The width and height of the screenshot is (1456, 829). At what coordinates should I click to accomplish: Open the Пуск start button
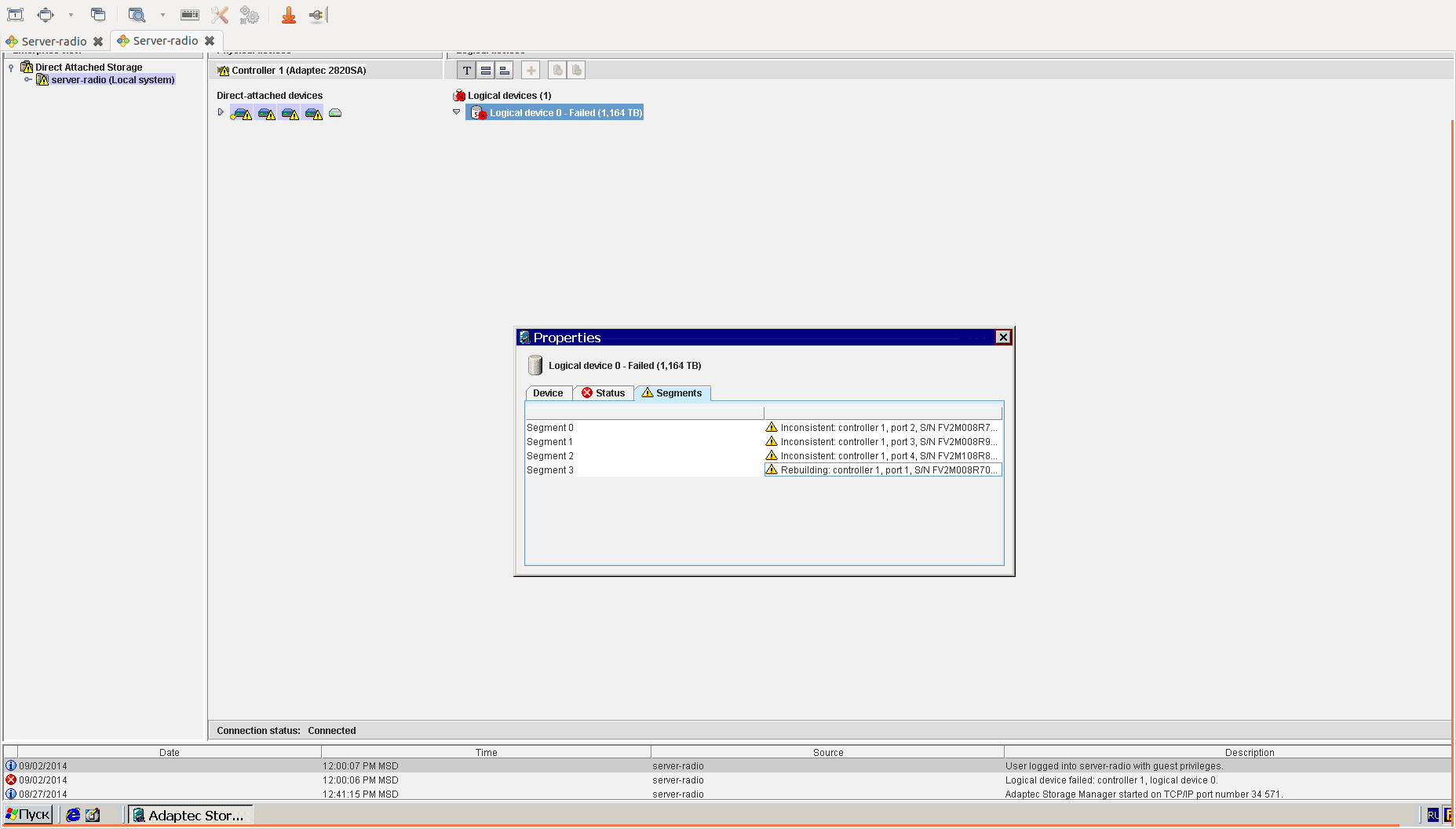click(28, 815)
